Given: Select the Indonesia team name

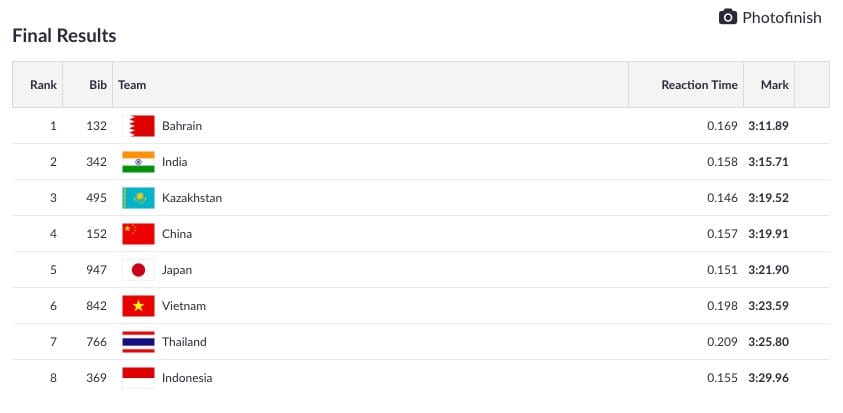Looking at the screenshot, I should pos(187,378).
